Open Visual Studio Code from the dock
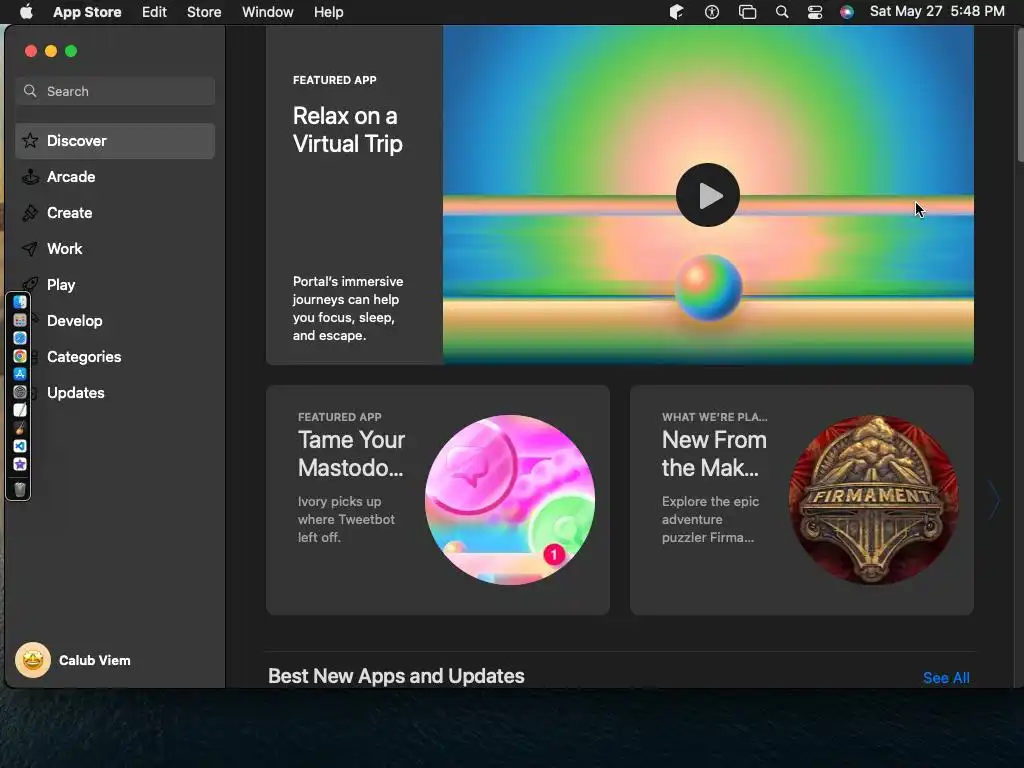The width and height of the screenshot is (1024, 768). point(20,446)
